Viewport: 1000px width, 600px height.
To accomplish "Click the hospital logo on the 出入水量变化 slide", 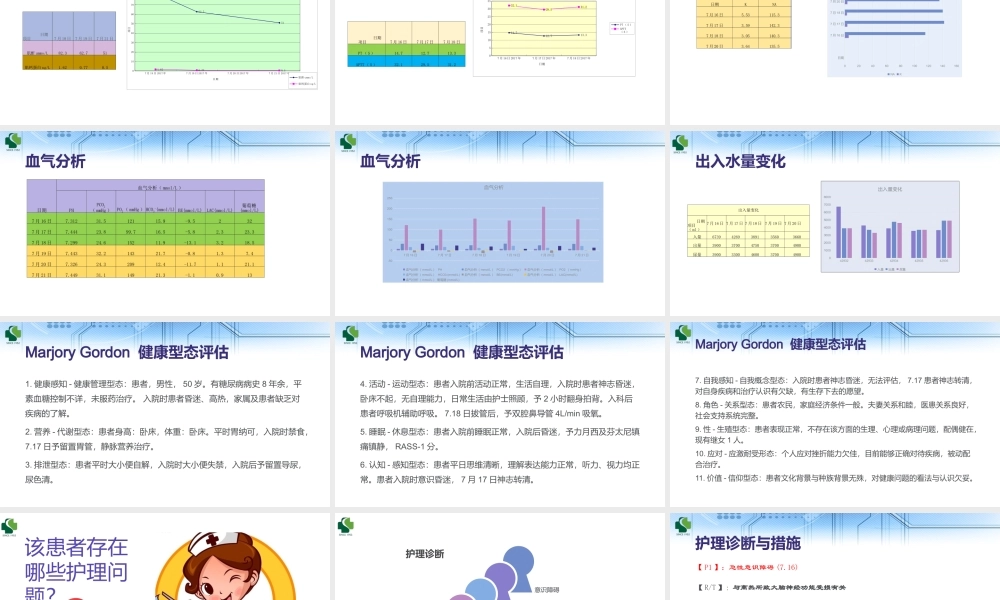I will click(681, 139).
